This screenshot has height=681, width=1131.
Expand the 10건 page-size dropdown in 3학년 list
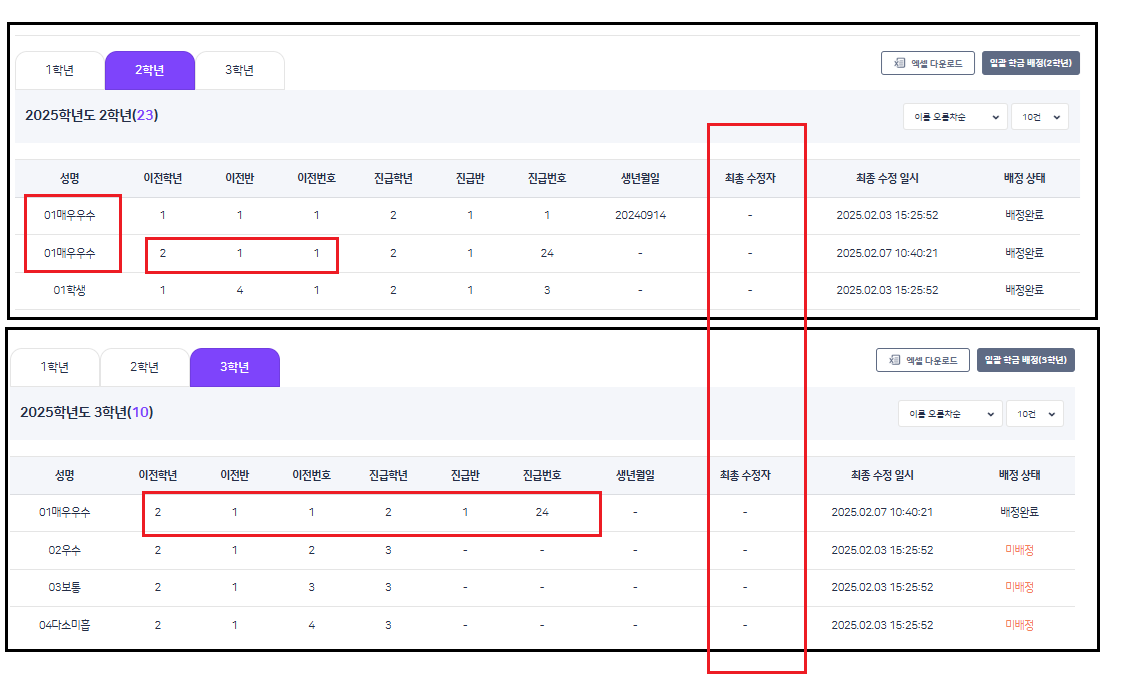click(x=1034, y=414)
